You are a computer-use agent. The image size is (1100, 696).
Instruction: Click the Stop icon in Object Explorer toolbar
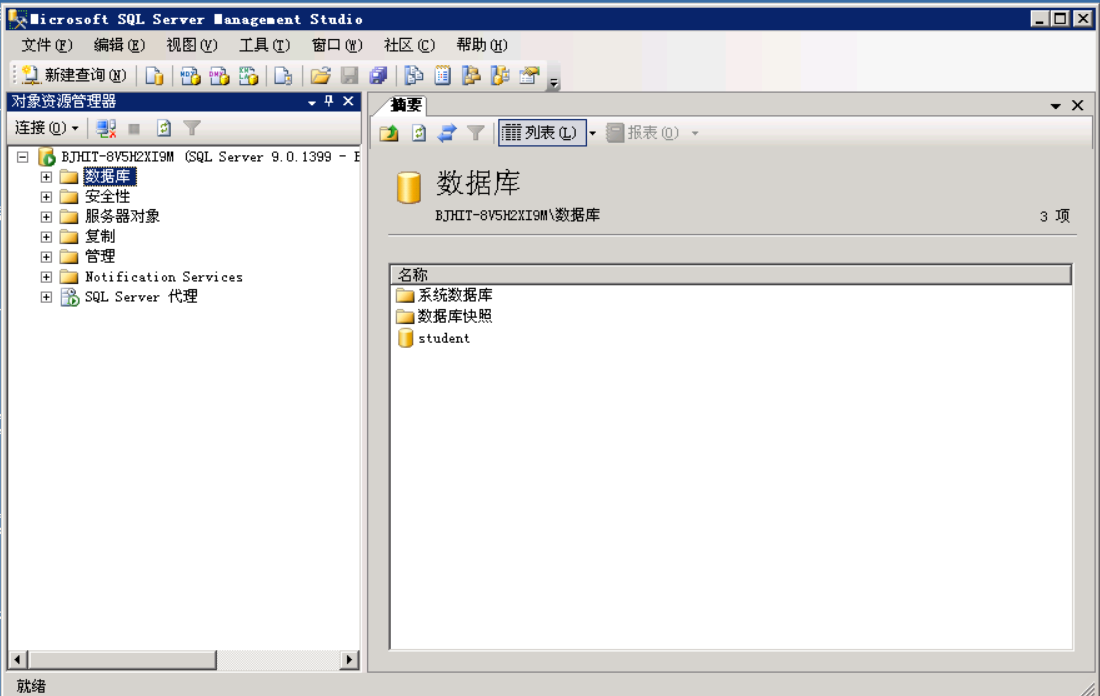coord(134,128)
